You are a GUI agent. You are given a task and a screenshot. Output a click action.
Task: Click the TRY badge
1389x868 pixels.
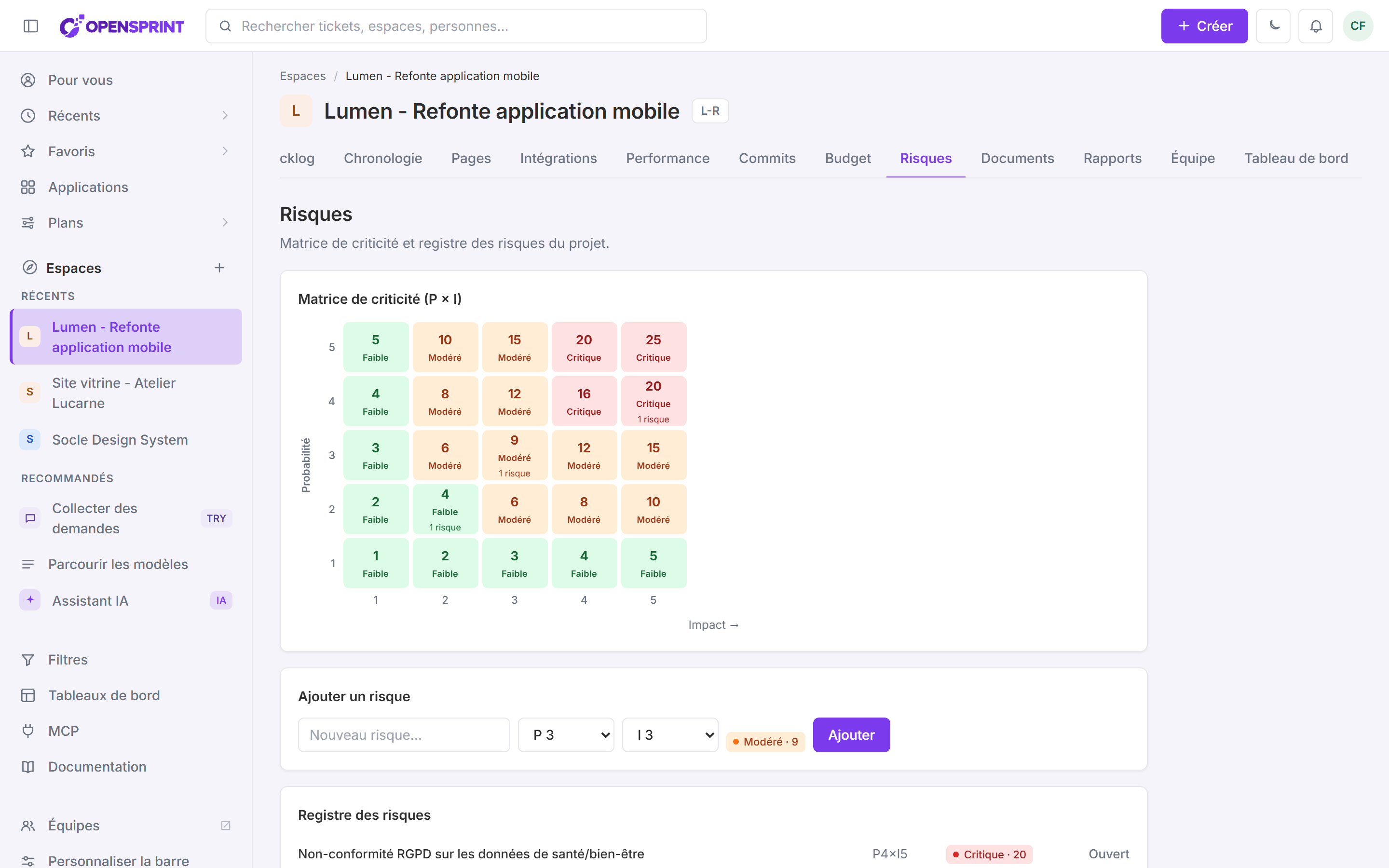point(217,518)
